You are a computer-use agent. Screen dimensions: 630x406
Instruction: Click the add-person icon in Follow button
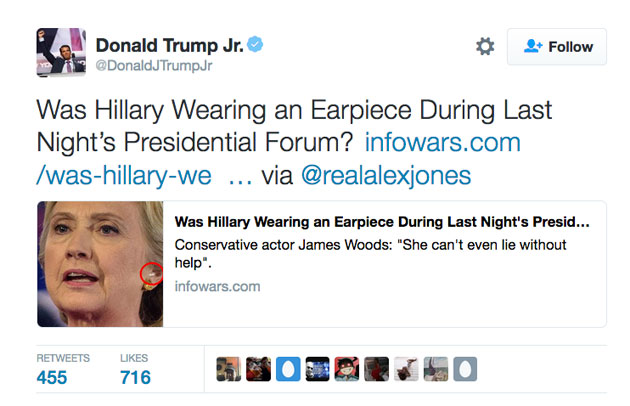[533, 46]
